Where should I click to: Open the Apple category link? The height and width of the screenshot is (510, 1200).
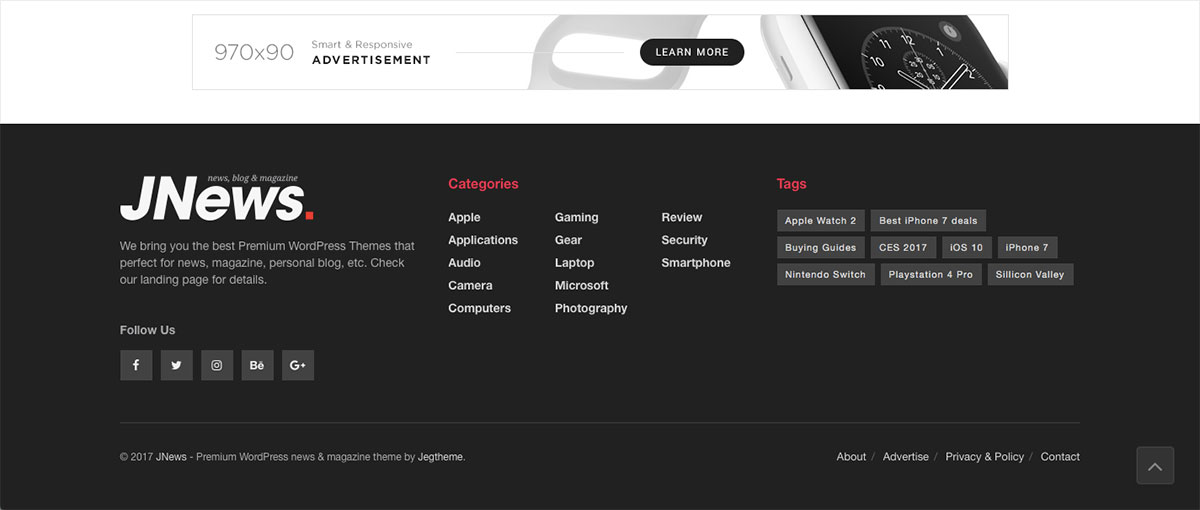(464, 217)
